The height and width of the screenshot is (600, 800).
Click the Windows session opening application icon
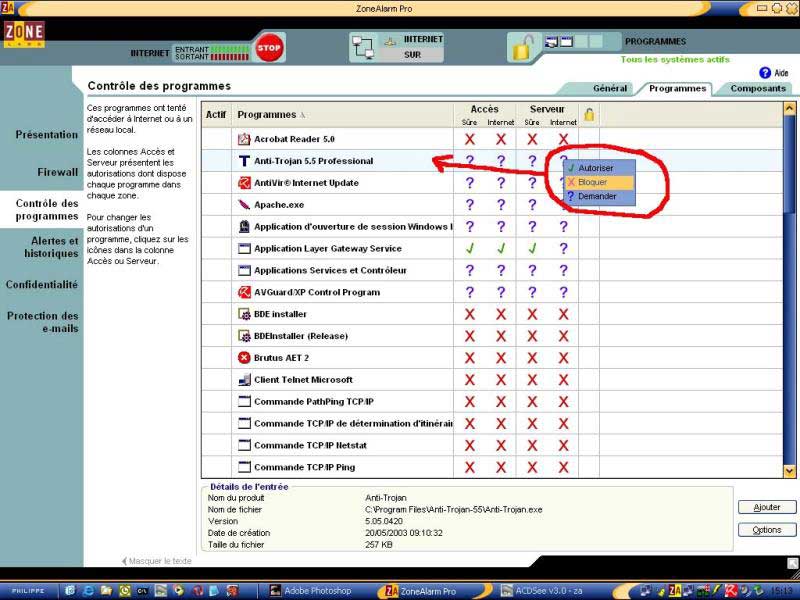click(x=244, y=227)
